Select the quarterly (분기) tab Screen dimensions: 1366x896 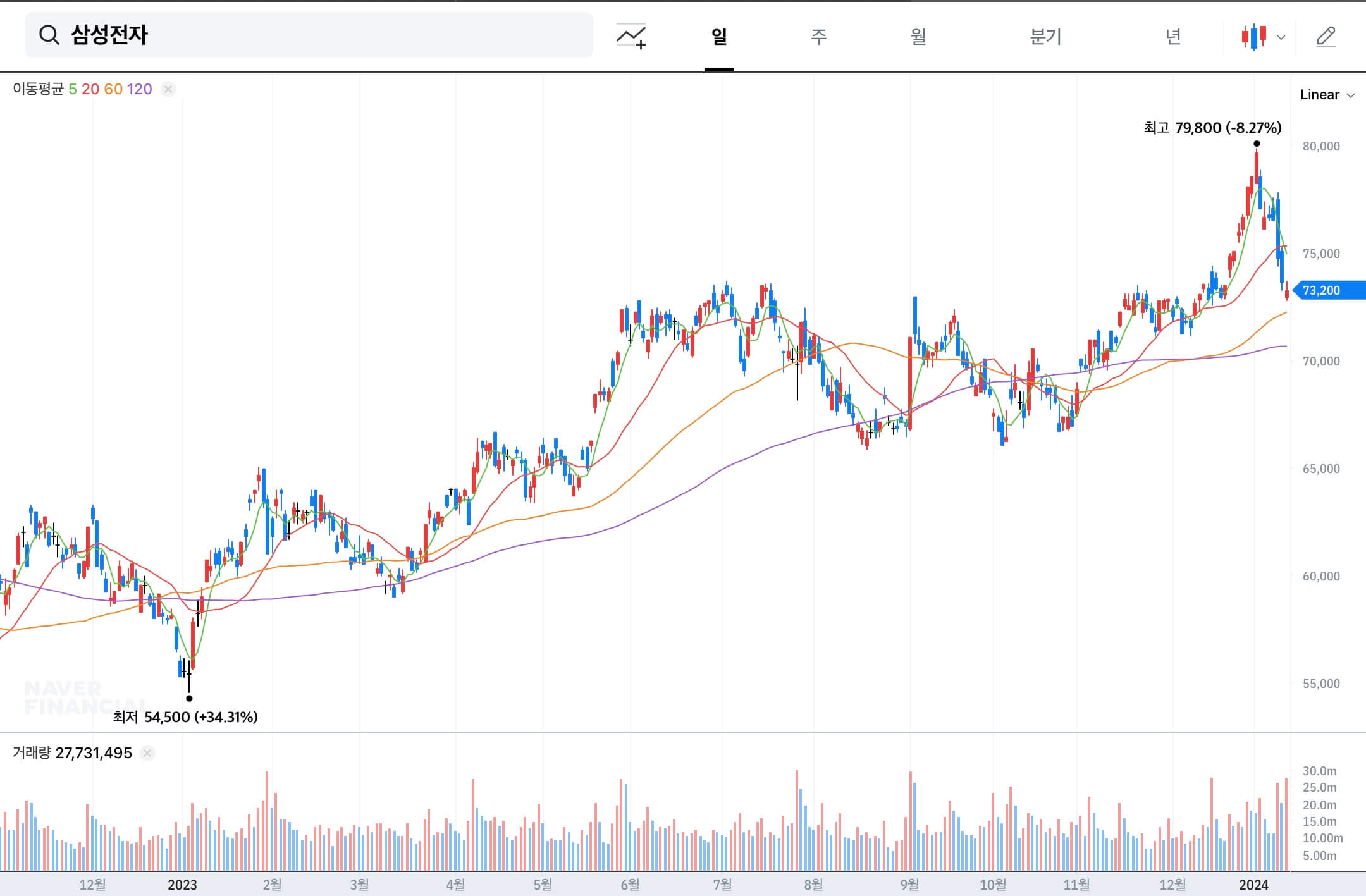[x=1045, y=37]
